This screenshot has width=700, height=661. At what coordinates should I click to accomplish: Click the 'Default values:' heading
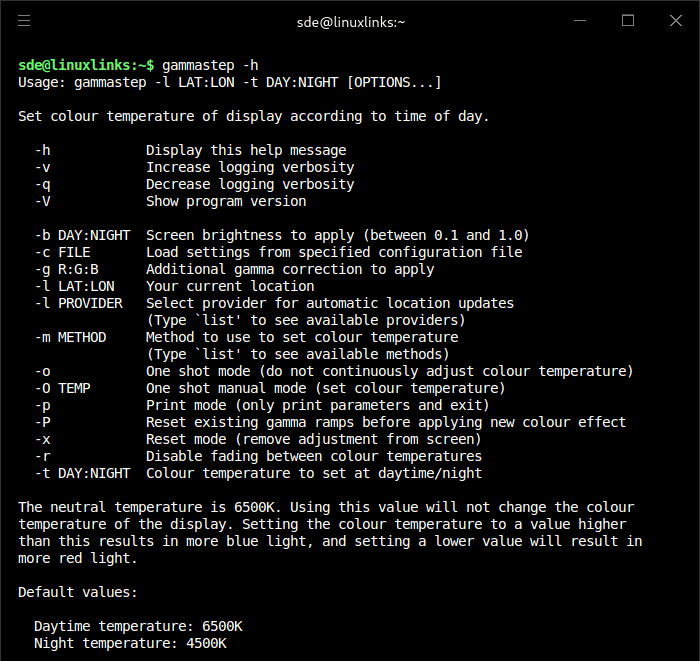click(x=78, y=592)
